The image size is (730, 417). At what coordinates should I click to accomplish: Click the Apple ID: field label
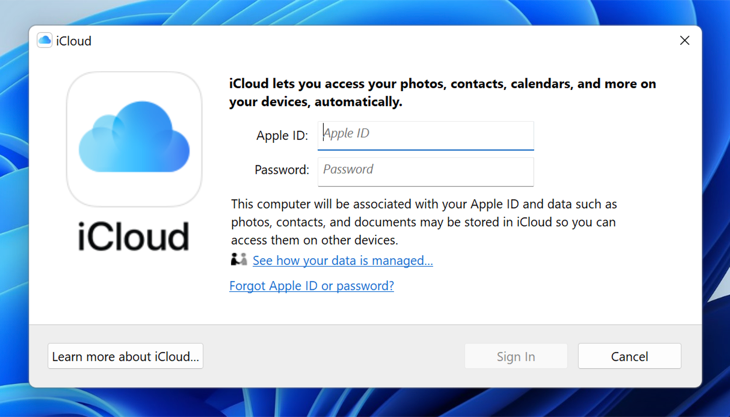point(282,135)
